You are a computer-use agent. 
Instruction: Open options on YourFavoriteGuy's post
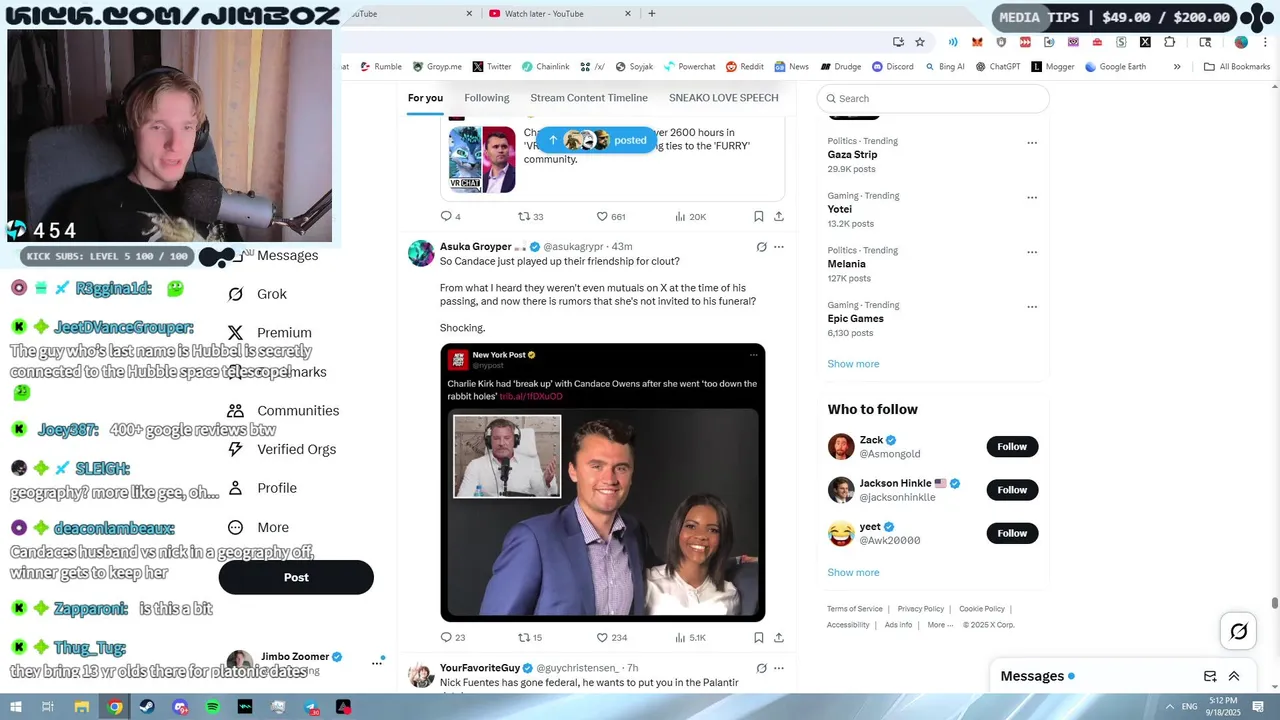click(779, 668)
